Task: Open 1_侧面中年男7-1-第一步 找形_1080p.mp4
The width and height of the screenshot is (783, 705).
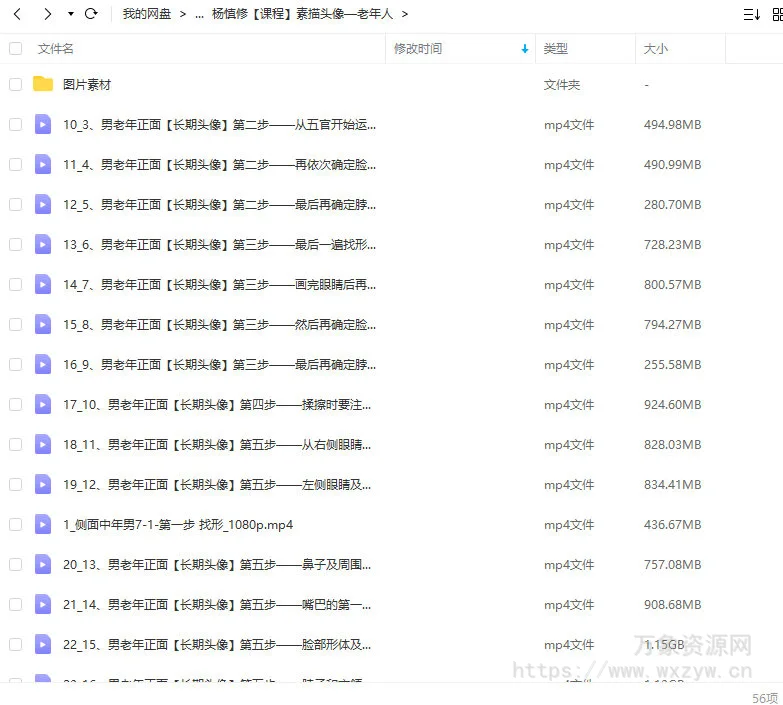Action: (x=178, y=524)
